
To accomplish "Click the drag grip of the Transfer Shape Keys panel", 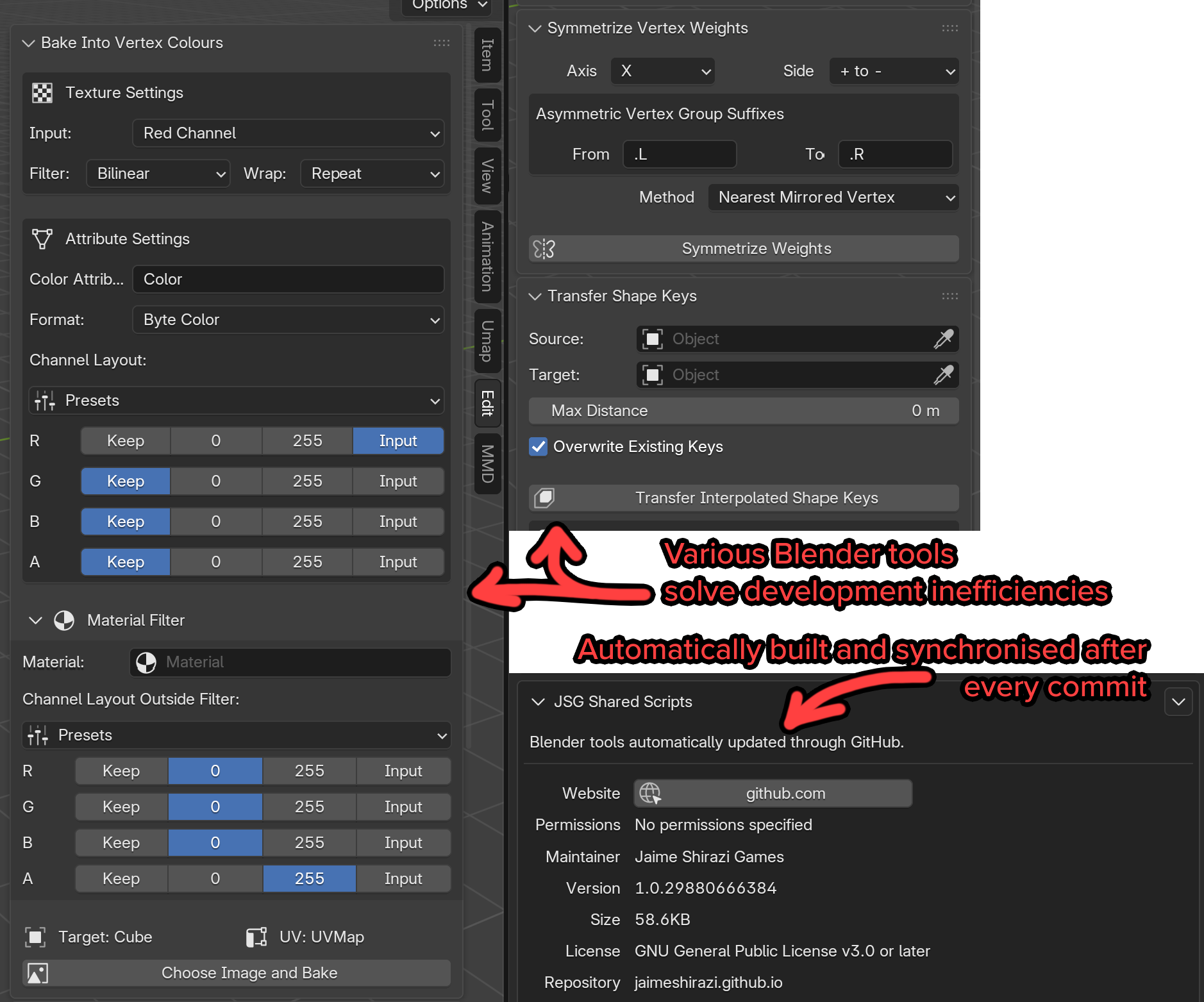I will click(x=950, y=296).
